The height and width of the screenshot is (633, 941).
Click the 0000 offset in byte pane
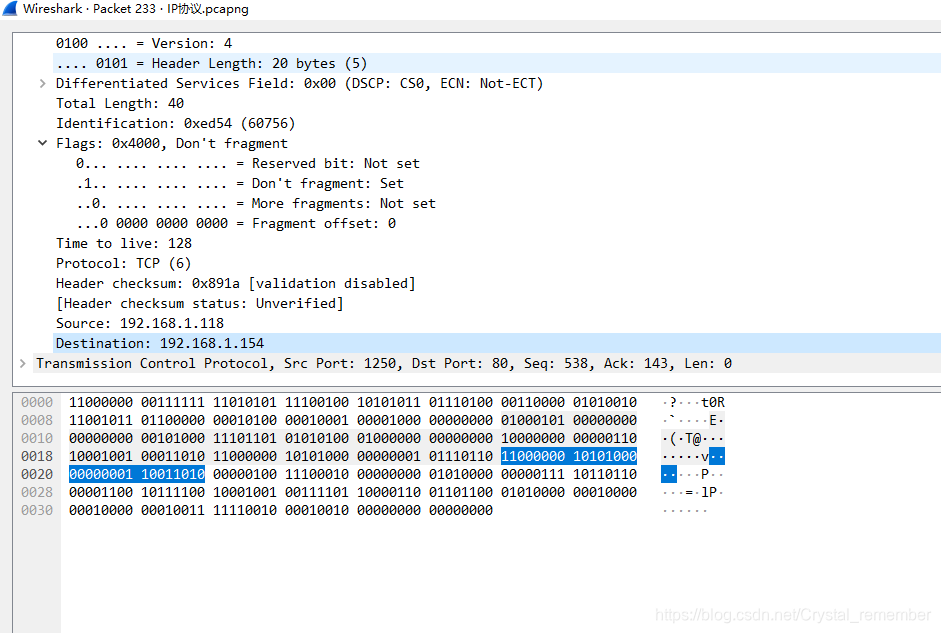pos(37,402)
